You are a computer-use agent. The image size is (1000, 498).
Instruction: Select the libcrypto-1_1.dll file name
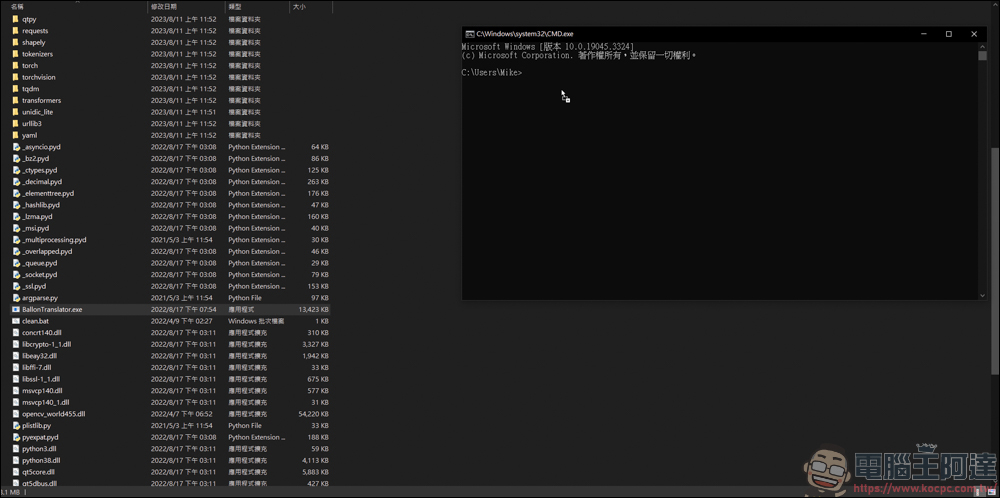pos(46,344)
